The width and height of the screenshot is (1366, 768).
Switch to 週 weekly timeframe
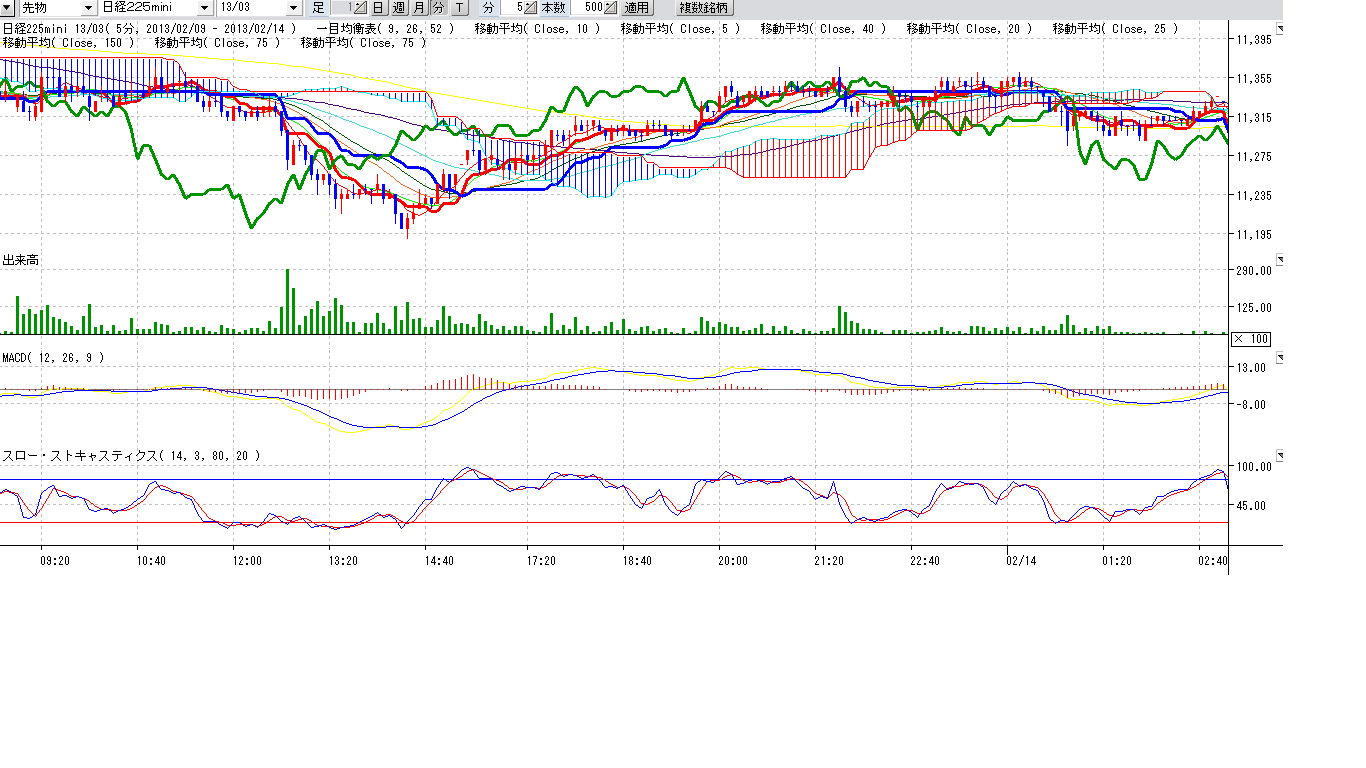[x=399, y=8]
